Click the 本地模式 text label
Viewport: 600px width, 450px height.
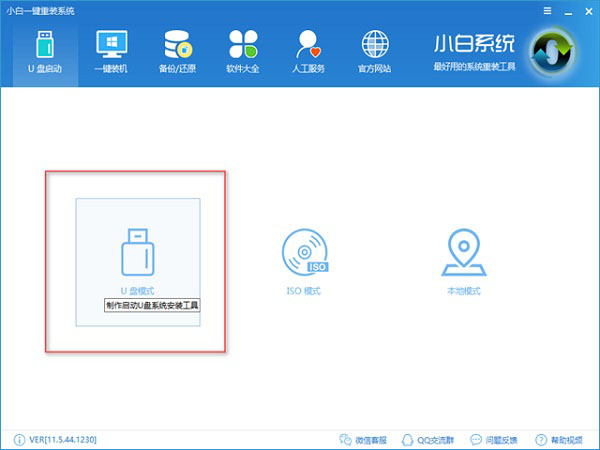coord(464,291)
